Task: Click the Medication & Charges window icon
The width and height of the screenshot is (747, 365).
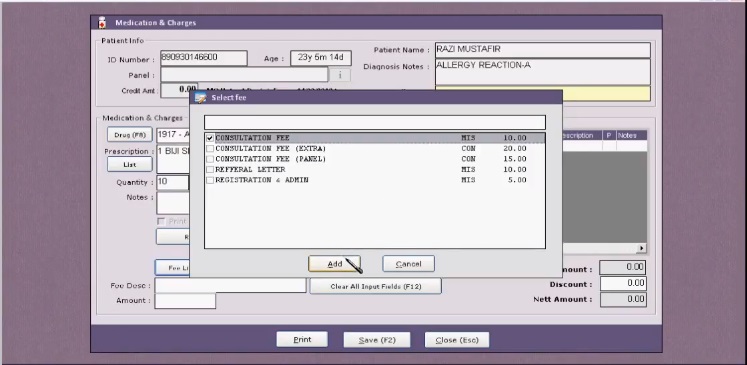Action: (x=101, y=22)
